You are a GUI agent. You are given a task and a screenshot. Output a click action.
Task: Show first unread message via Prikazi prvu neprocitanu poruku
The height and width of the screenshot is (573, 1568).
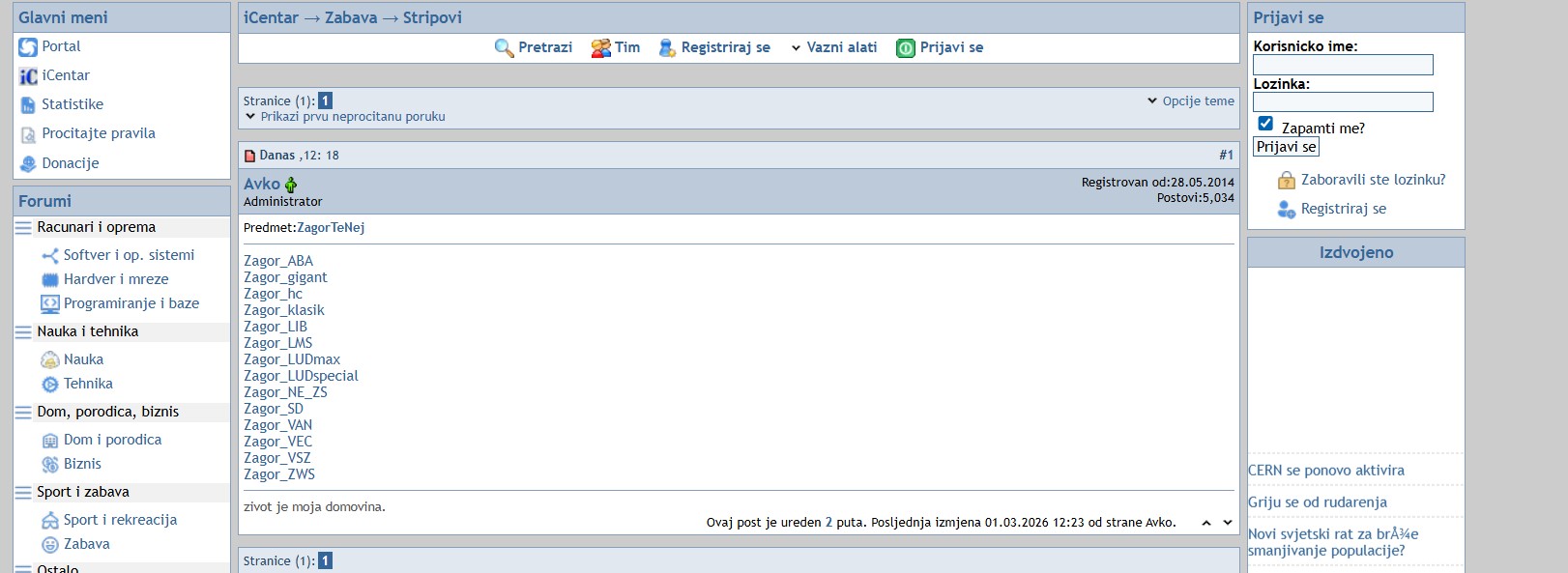(x=352, y=117)
